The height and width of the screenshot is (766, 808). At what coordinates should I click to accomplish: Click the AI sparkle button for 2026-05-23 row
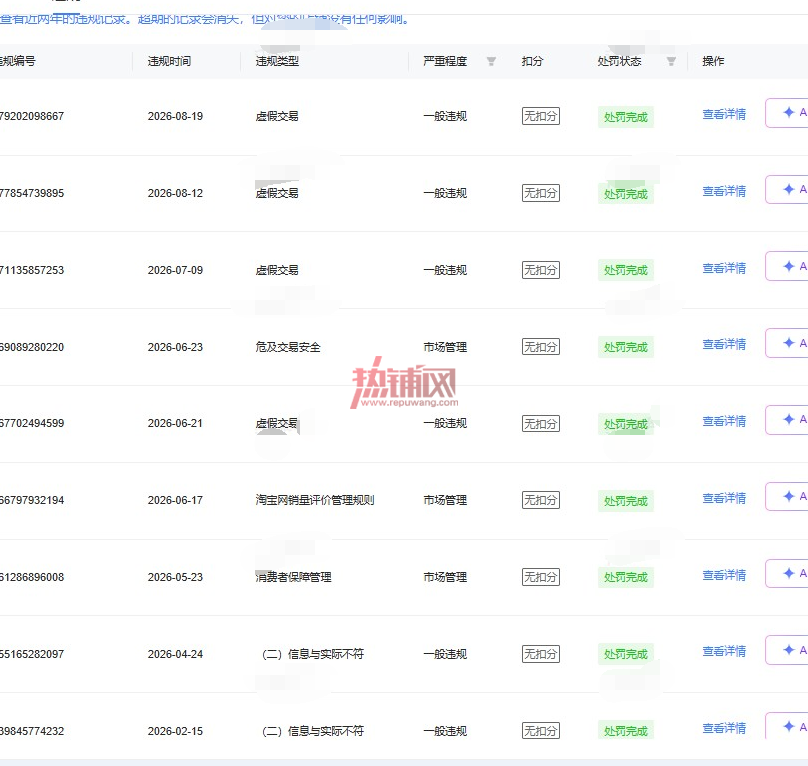point(787,573)
